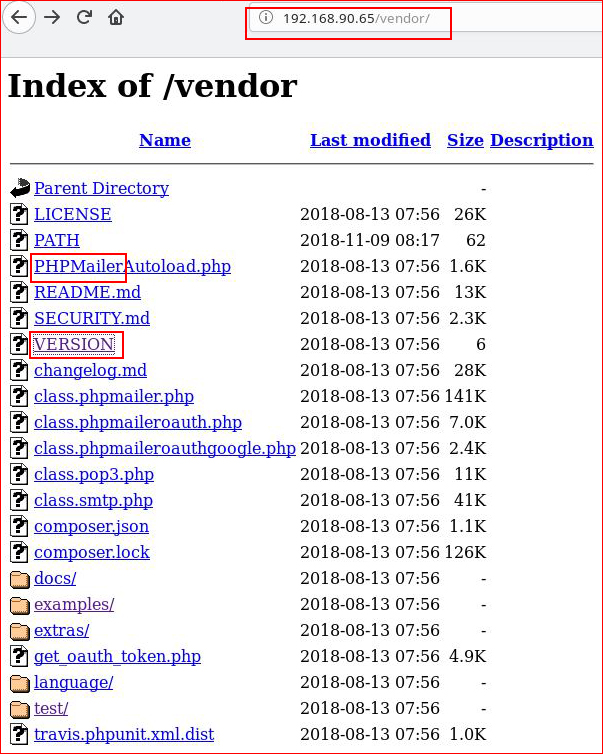The height and width of the screenshot is (754, 603).
Task: Click the file icon beside LICENSE
Action: (x=19, y=214)
